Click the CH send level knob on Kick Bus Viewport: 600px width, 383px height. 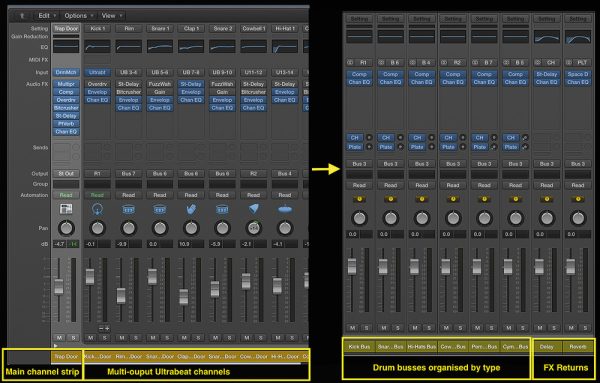pyautogui.click(x=369, y=137)
